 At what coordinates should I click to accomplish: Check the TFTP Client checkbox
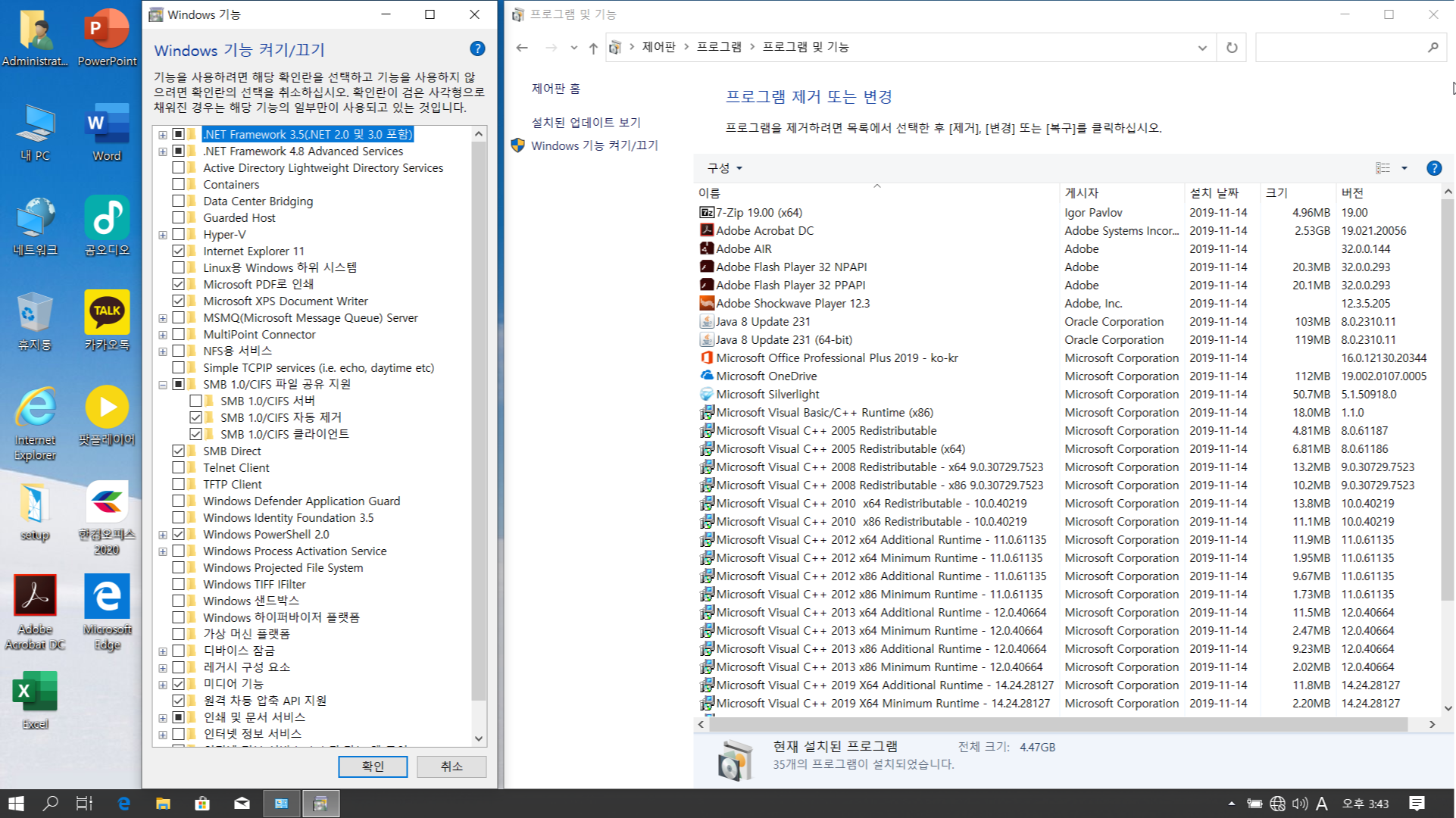pyautogui.click(x=179, y=484)
